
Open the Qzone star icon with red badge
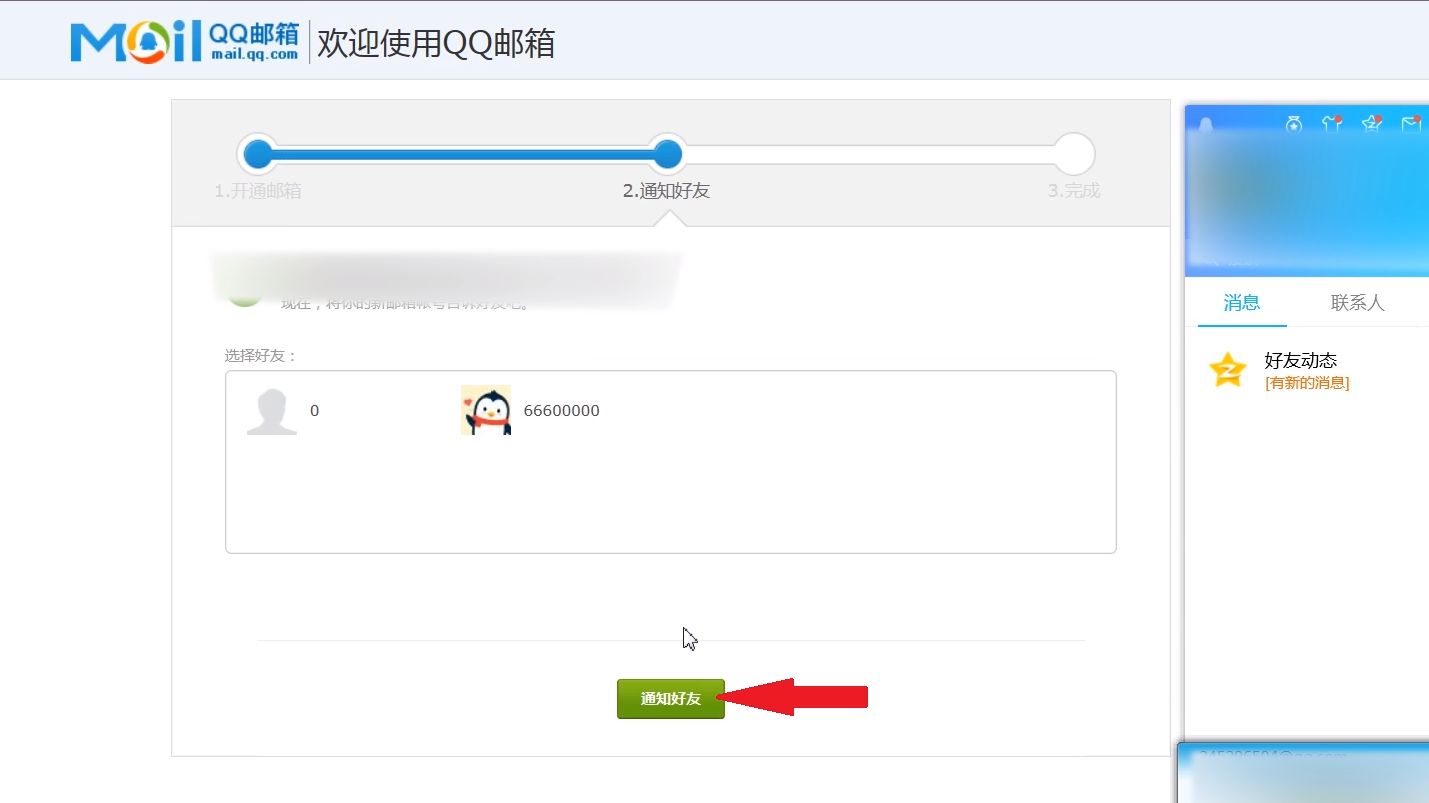(1371, 123)
